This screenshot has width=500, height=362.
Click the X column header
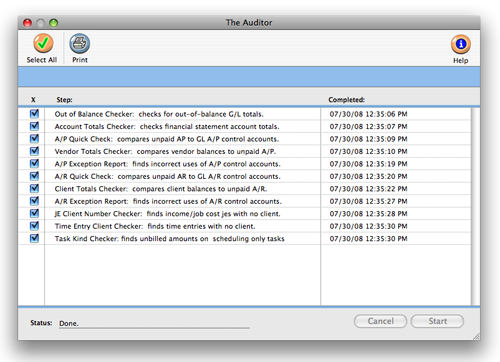tap(33, 100)
